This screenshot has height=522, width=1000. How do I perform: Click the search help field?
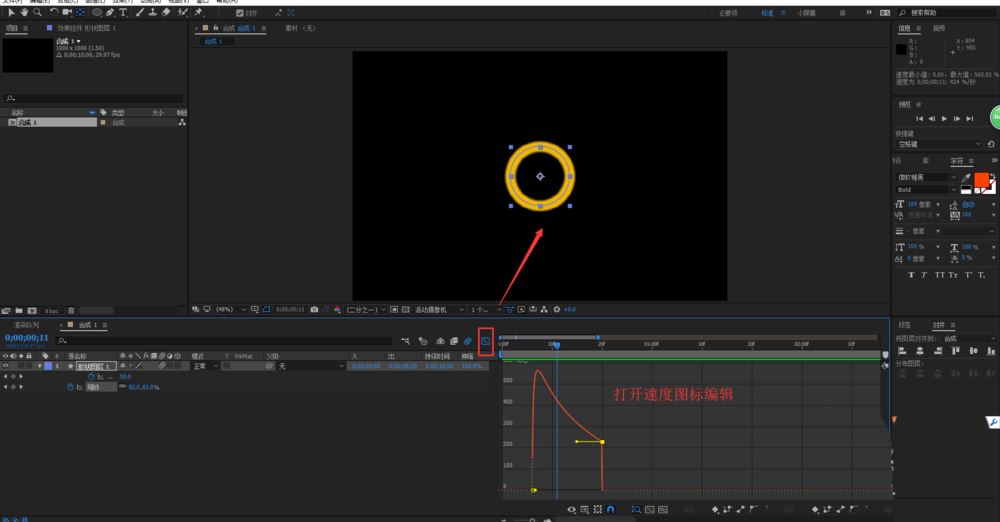click(x=946, y=13)
